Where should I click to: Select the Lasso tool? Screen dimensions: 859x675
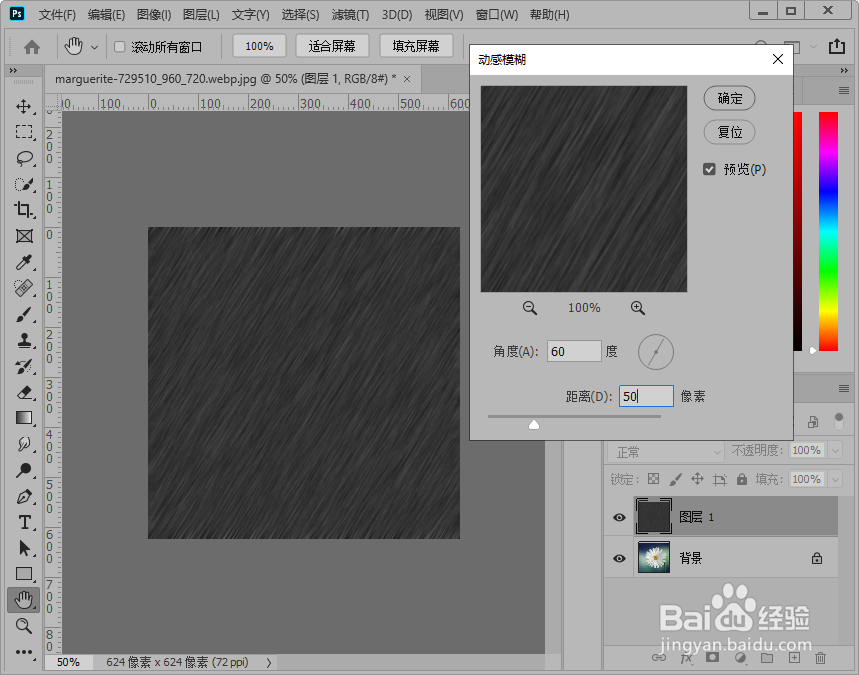click(23, 158)
